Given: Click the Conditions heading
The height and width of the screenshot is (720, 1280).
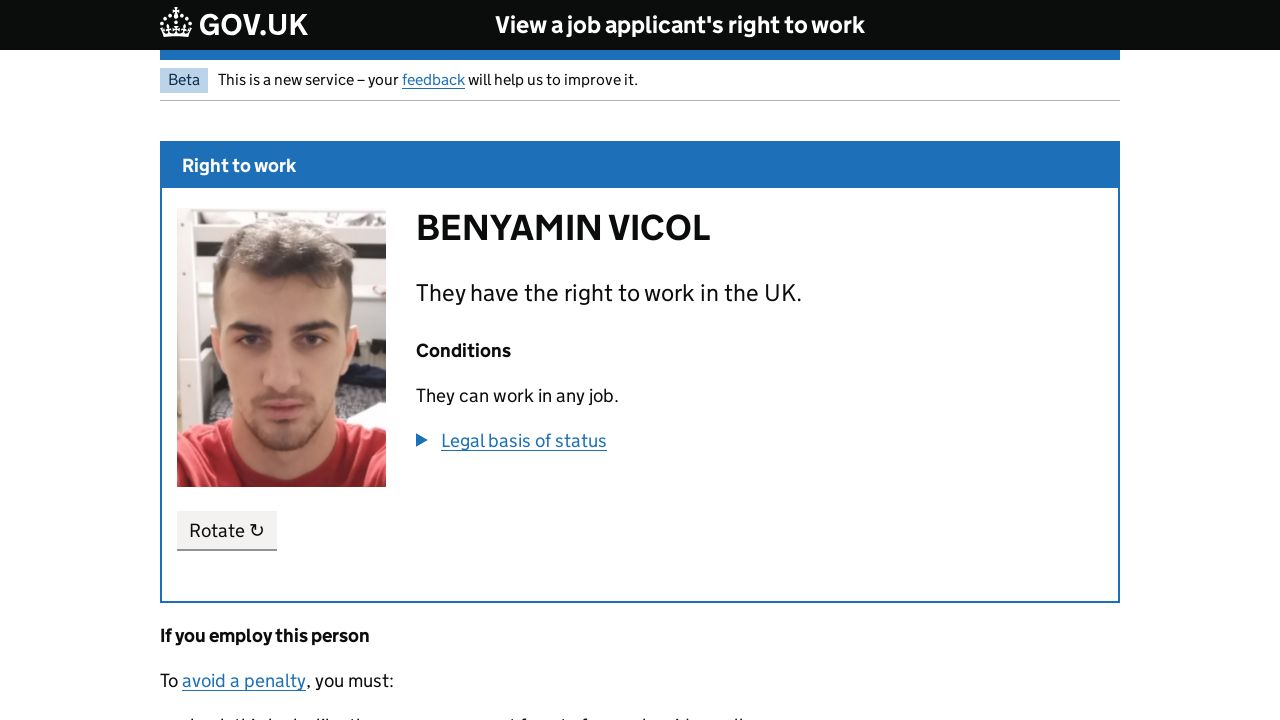Looking at the screenshot, I should click(463, 351).
